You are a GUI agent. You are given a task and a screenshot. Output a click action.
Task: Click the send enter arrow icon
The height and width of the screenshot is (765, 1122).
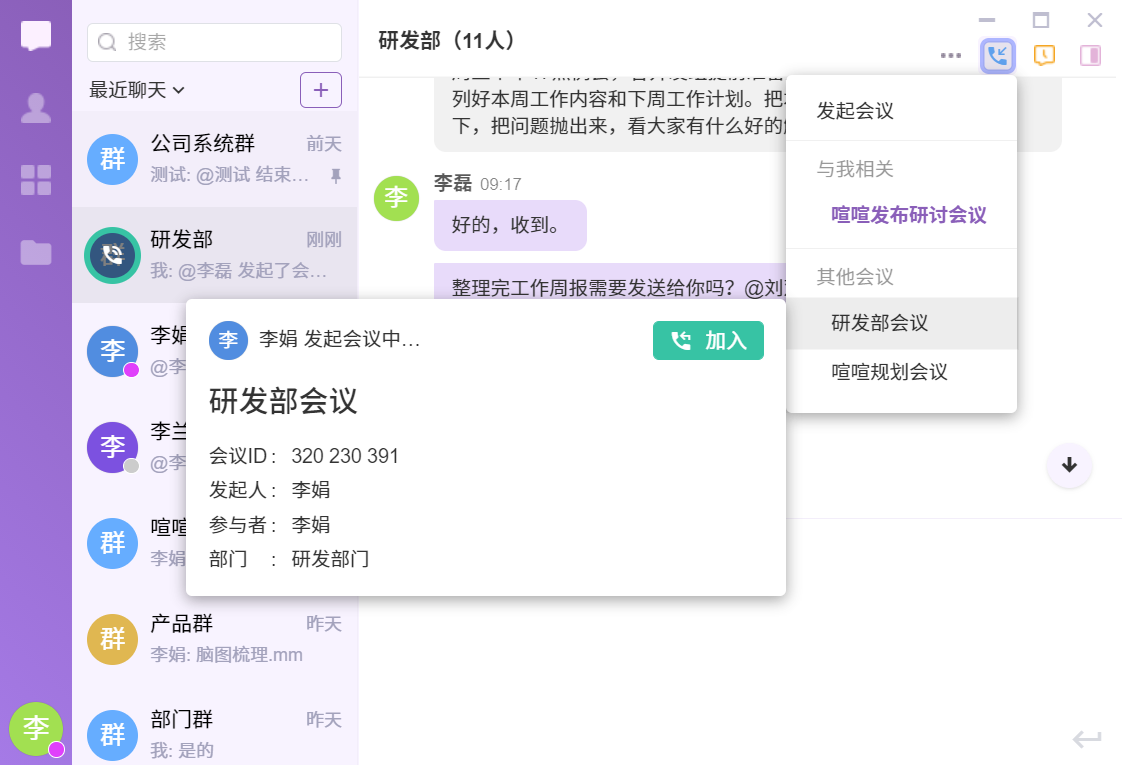tap(1087, 739)
